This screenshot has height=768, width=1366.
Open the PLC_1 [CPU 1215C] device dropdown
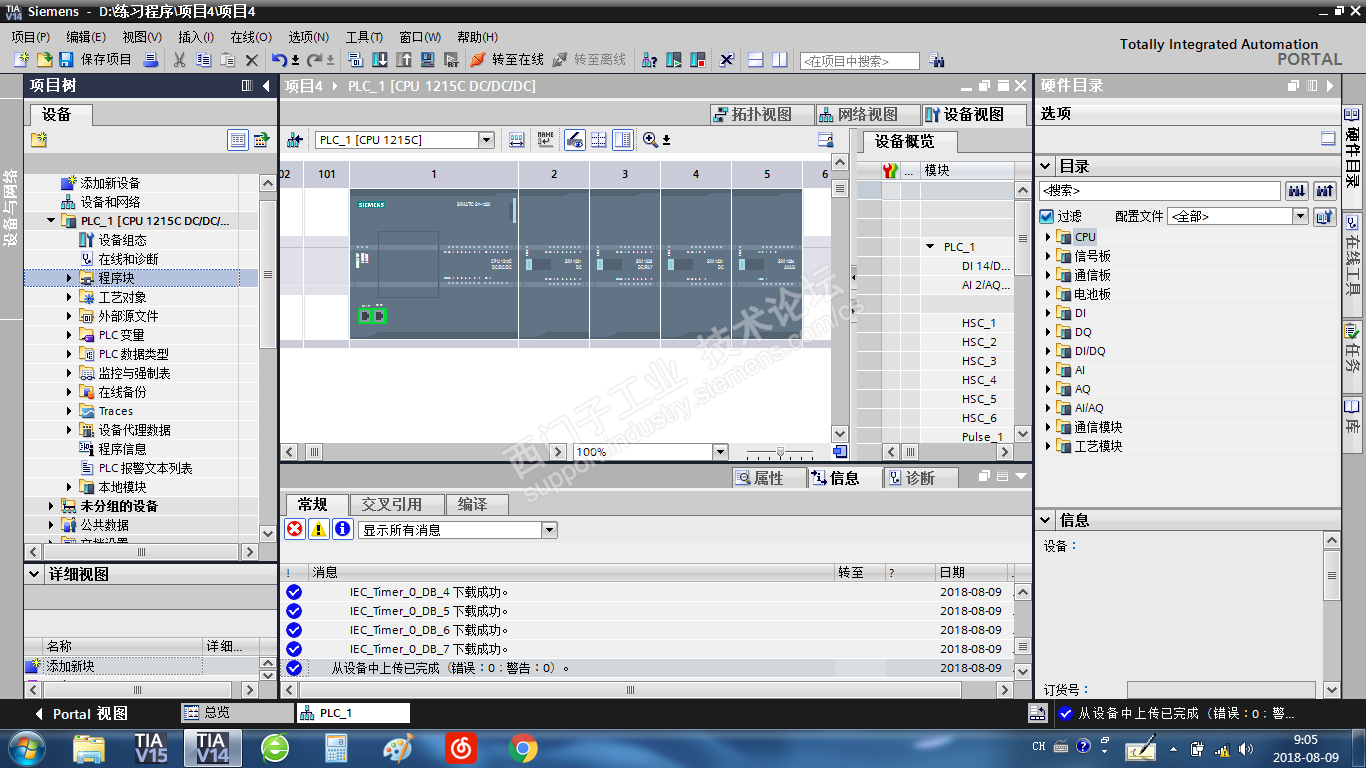click(486, 140)
